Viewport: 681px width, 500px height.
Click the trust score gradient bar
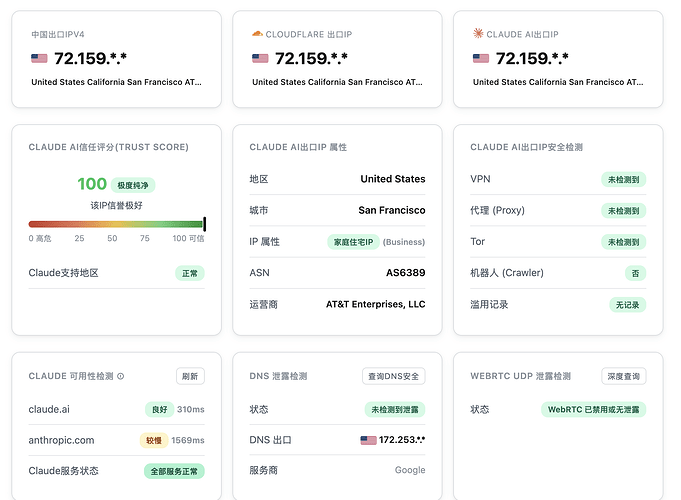[116, 224]
